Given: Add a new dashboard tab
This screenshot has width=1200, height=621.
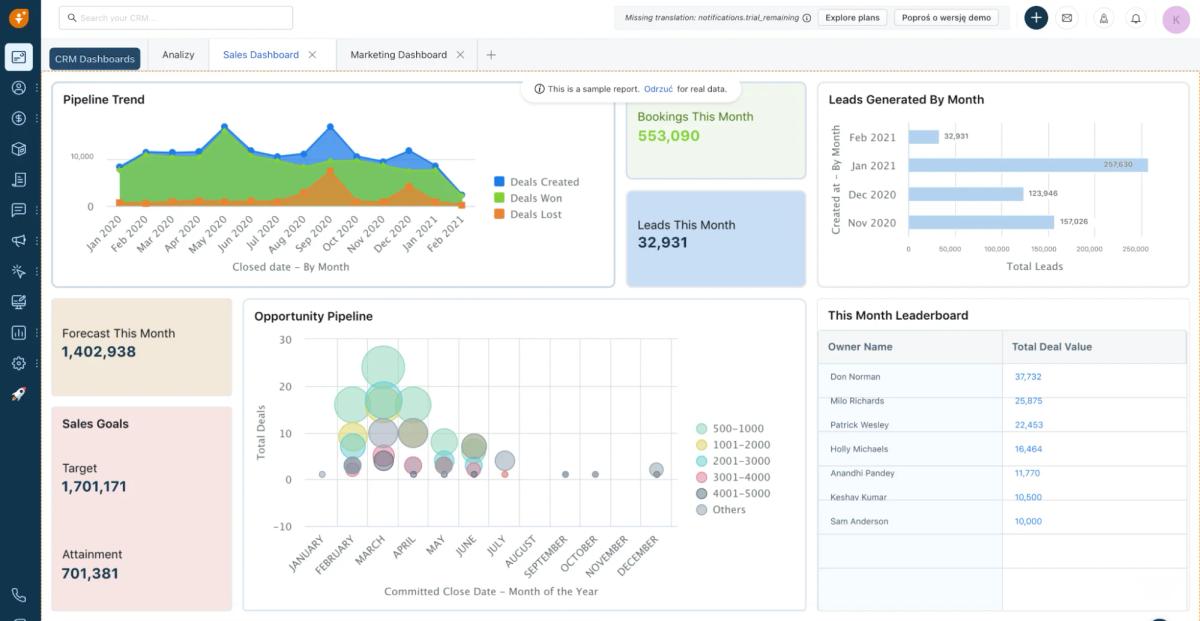Looking at the screenshot, I should 491,55.
